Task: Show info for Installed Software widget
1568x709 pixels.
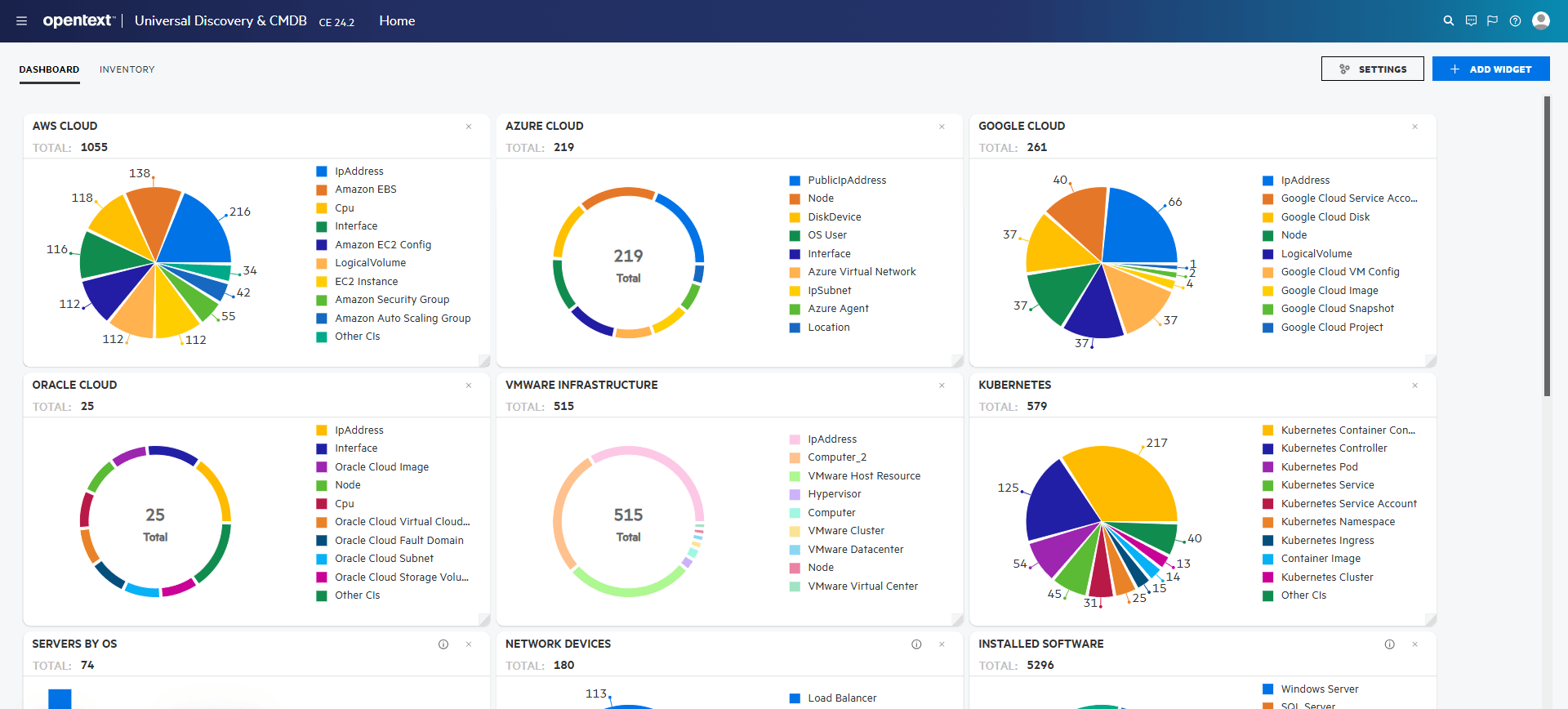Action: (x=1389, y=644)
